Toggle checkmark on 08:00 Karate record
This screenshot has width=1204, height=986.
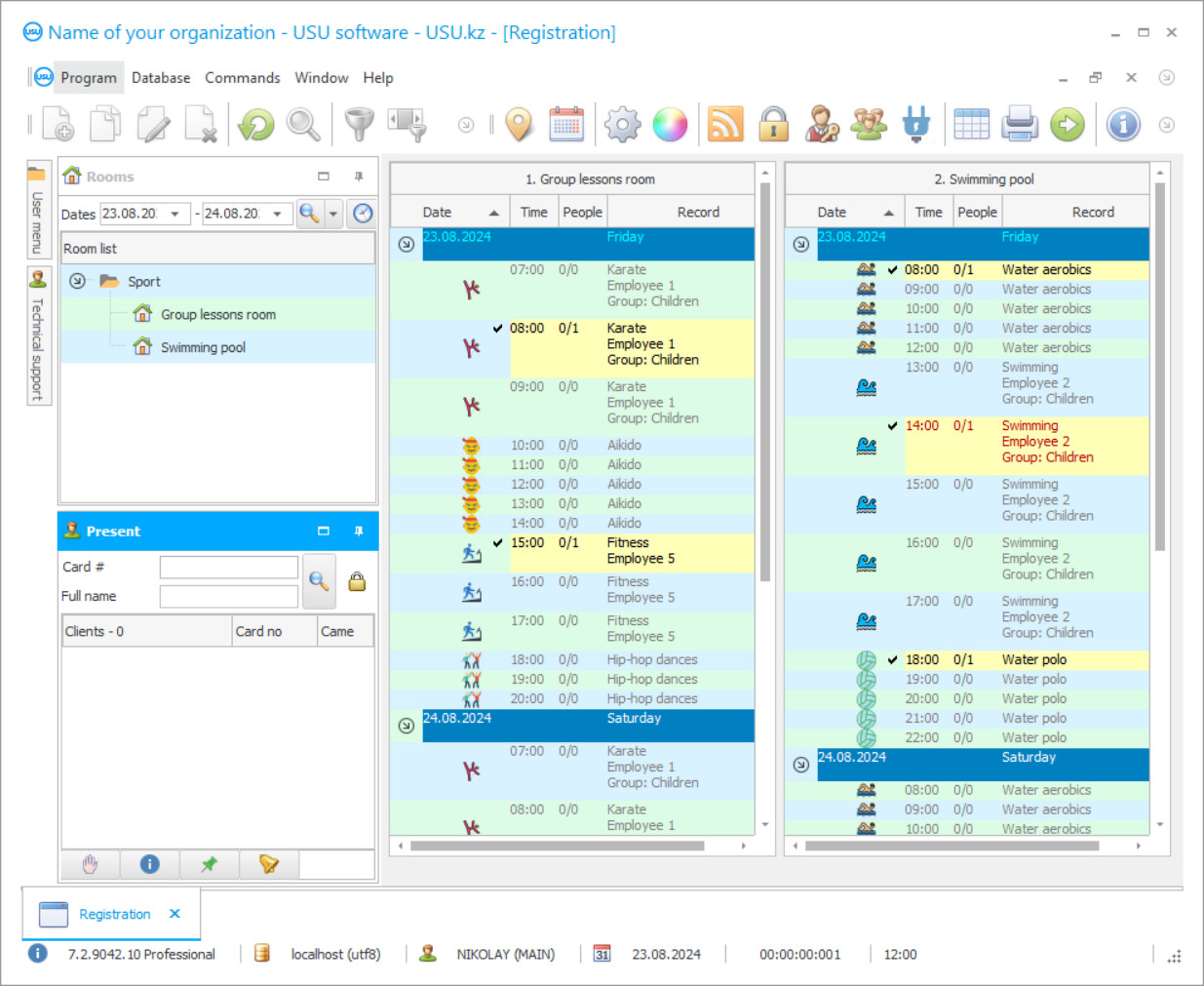click(x=498, y=329)
